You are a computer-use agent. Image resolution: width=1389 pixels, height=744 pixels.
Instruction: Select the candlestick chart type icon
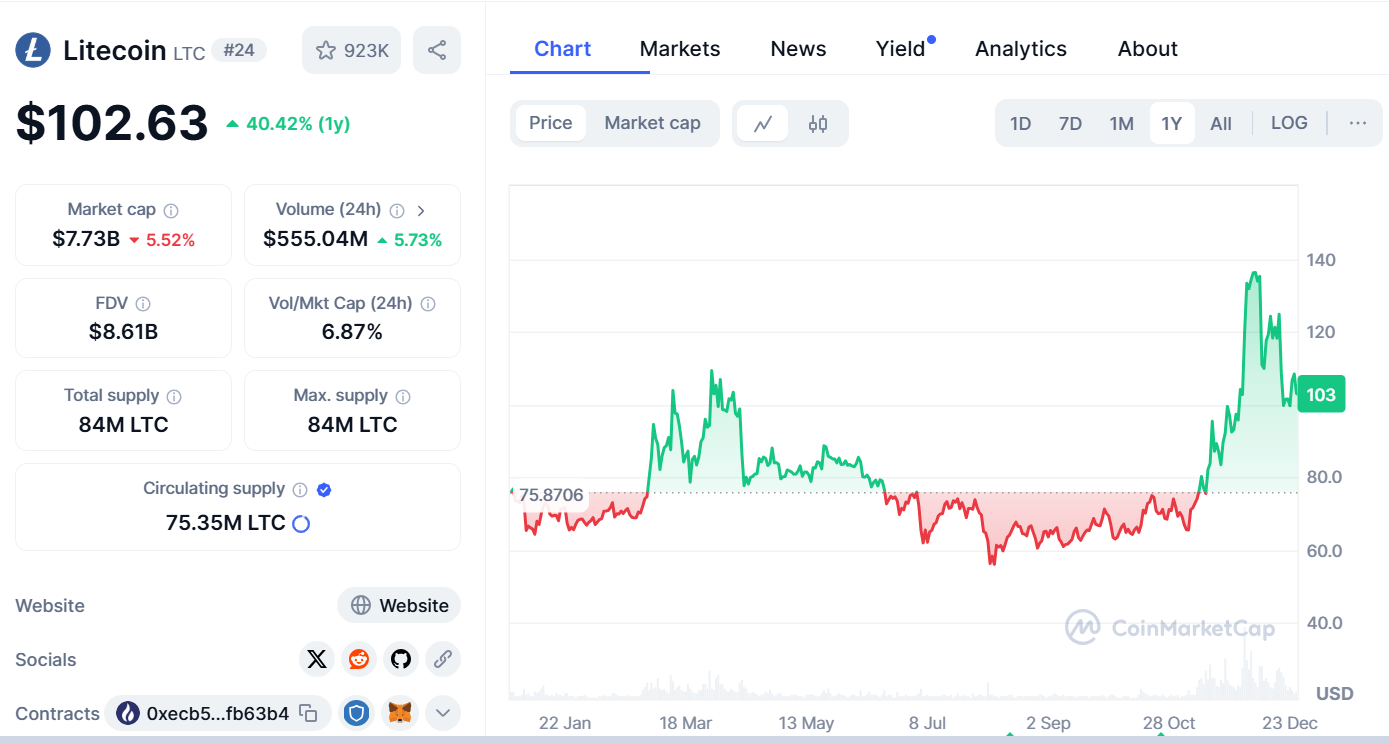tap(818, 124)
